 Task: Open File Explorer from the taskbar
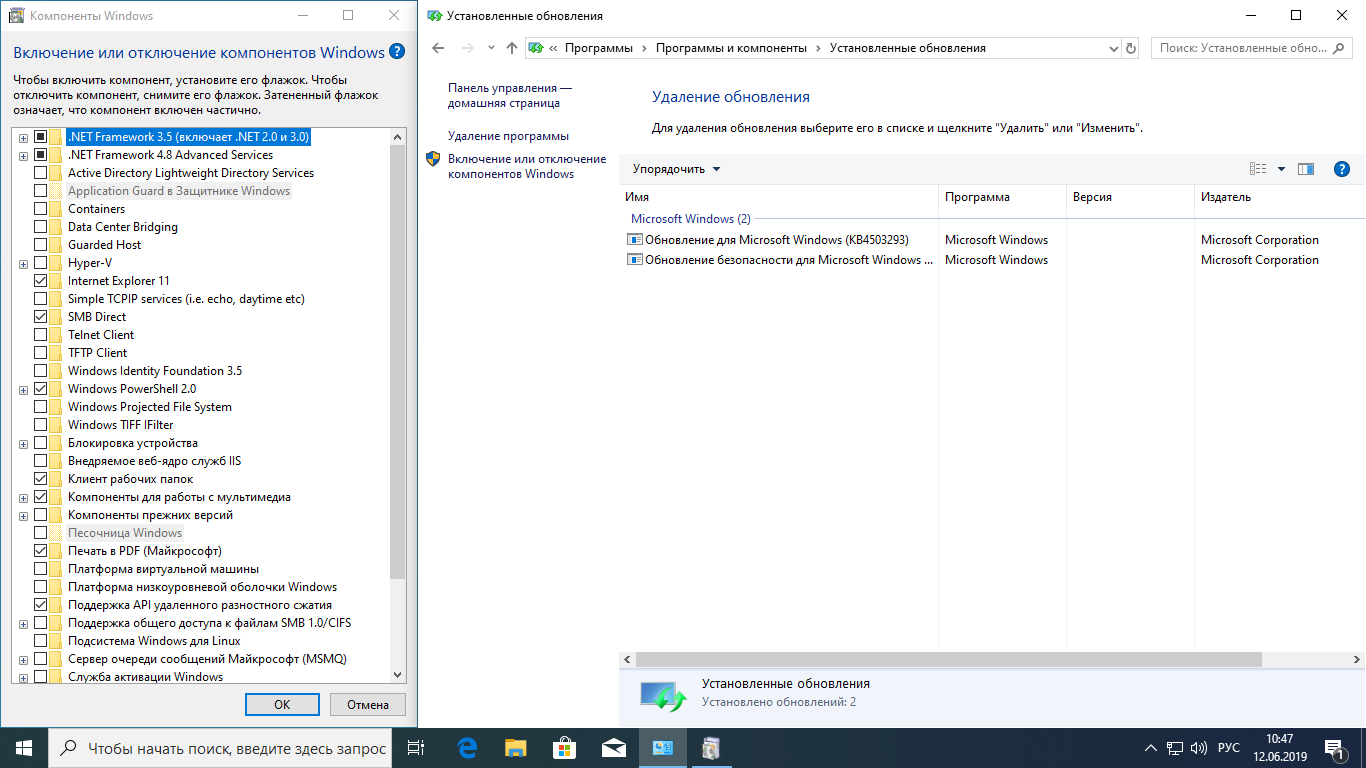point(516,748)
